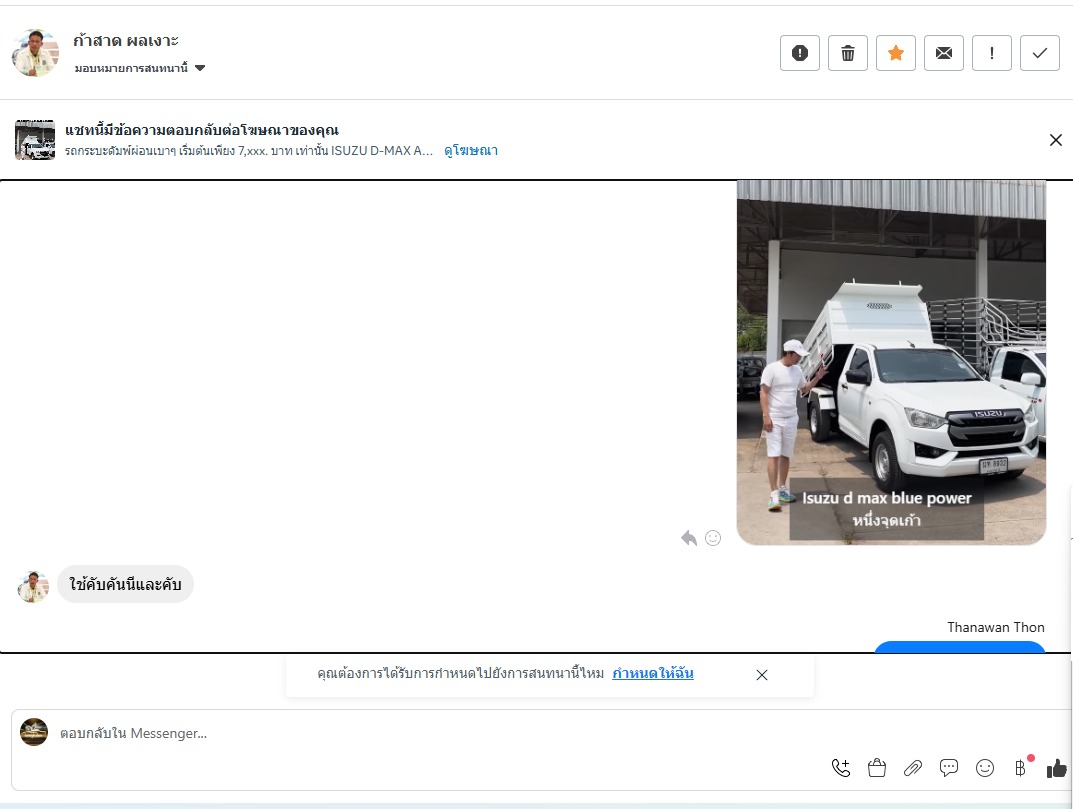The height and width of the screenshot is (809, 1073).
Task: Click the ดูโฆษณา view ad link
Action: 471,151
